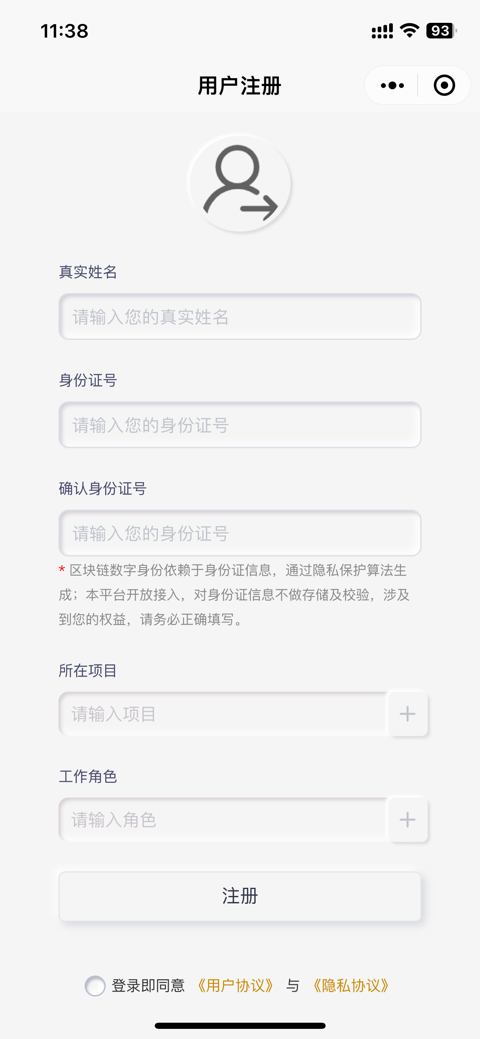480x1039 pixels.
Task: Tap the 用户注册 page title
Action: click(x=239, y=86)
